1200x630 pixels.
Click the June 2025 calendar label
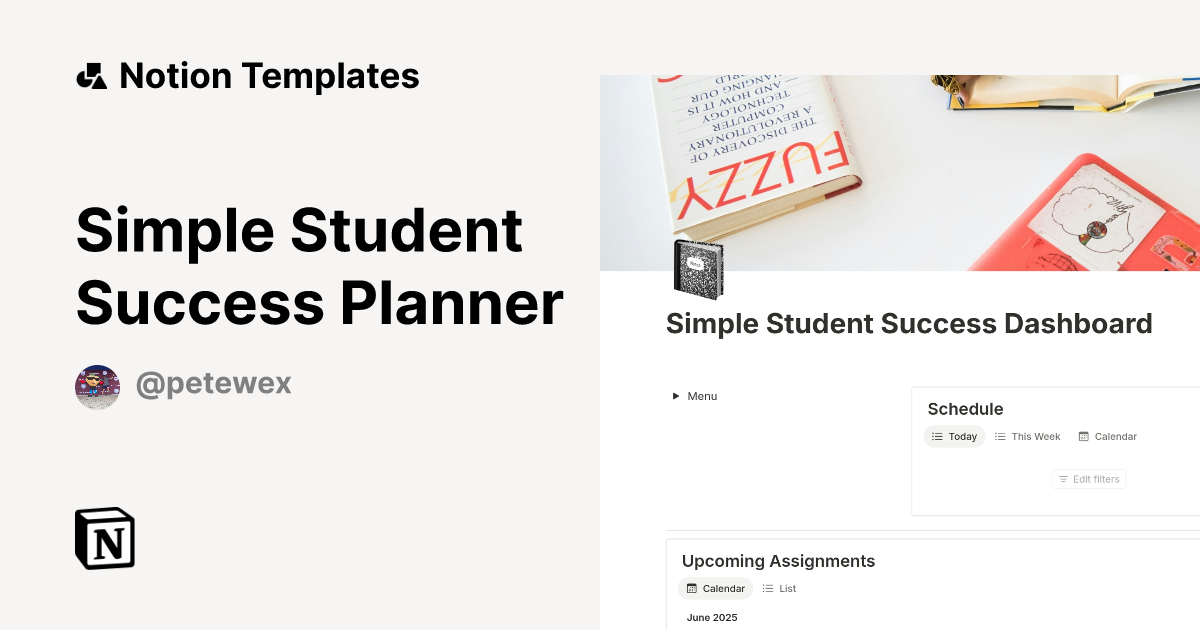pyautogui.click(x=712, y=617)
